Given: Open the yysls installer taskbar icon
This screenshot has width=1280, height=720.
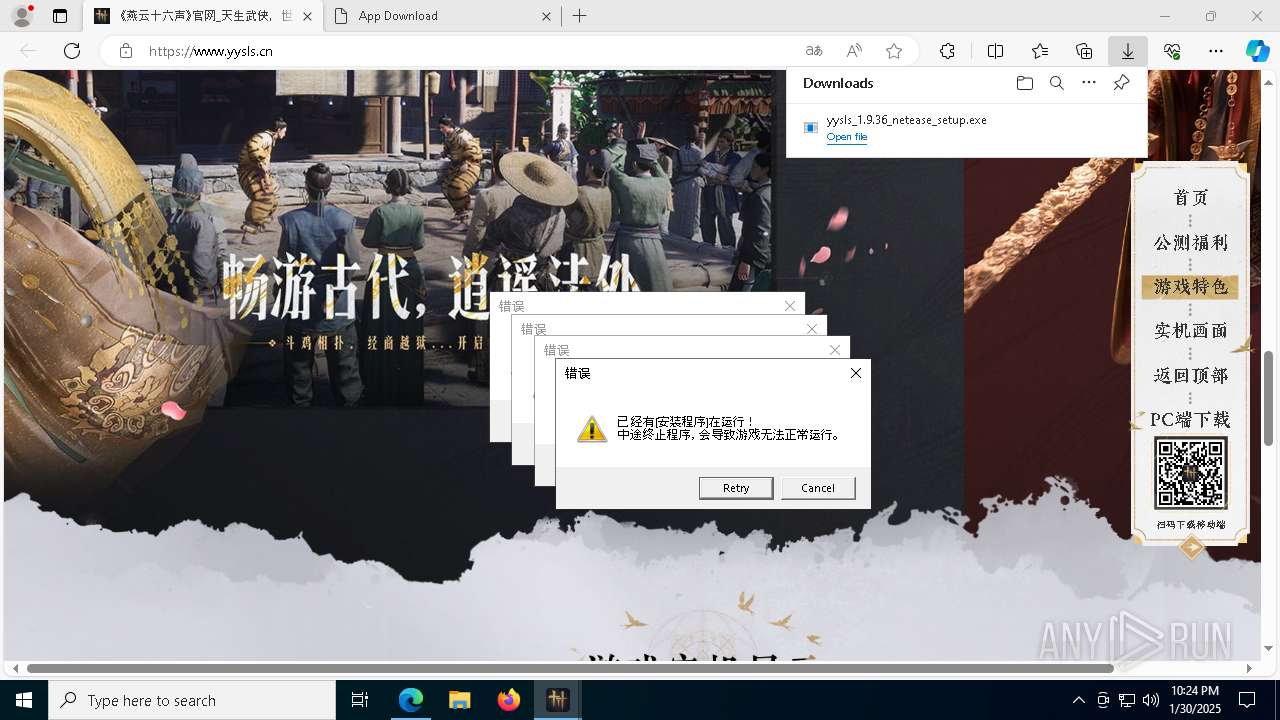Looking at the screenshot, I should tap(557, 700).
